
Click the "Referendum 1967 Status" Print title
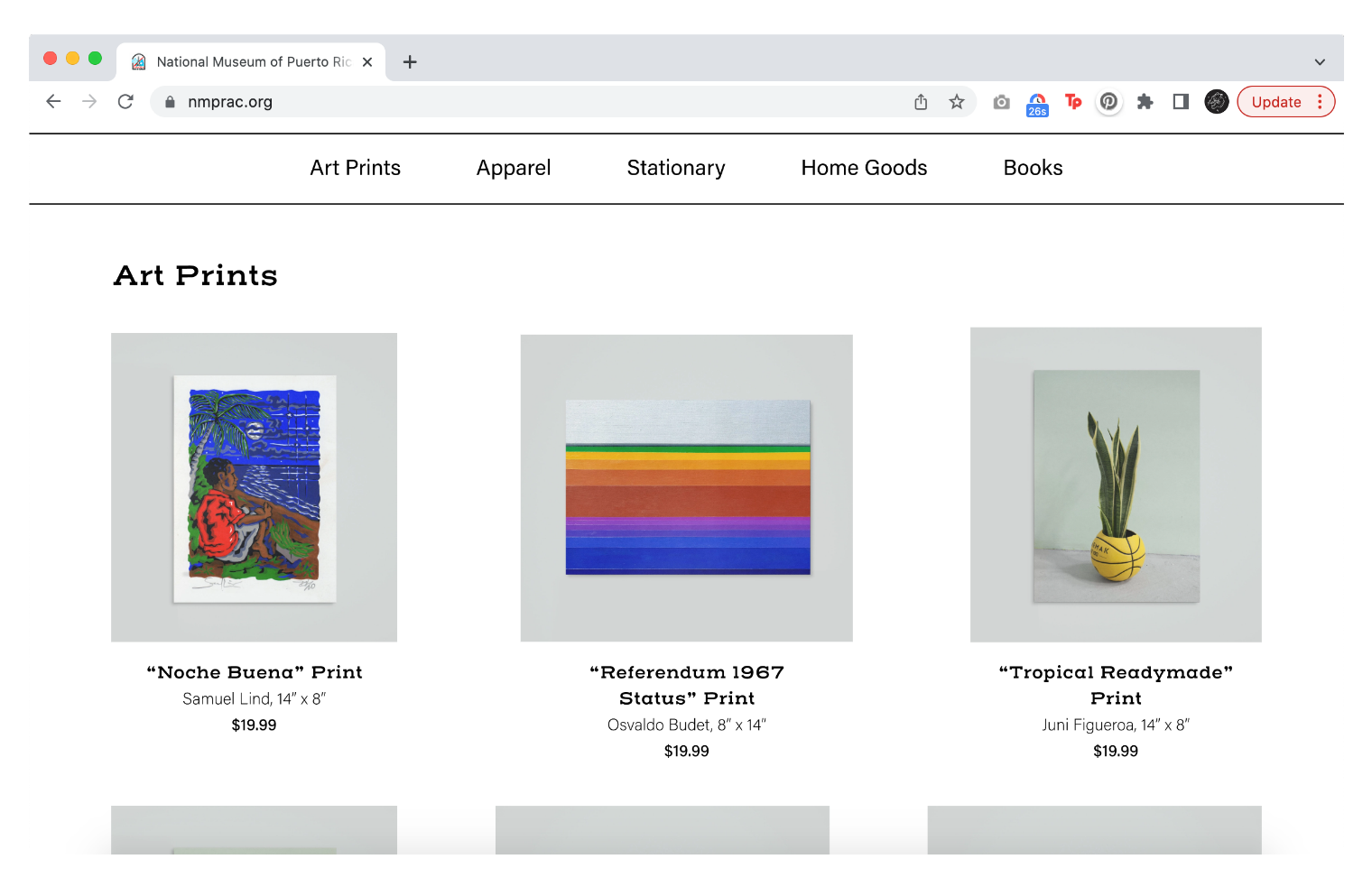[686, 685]
